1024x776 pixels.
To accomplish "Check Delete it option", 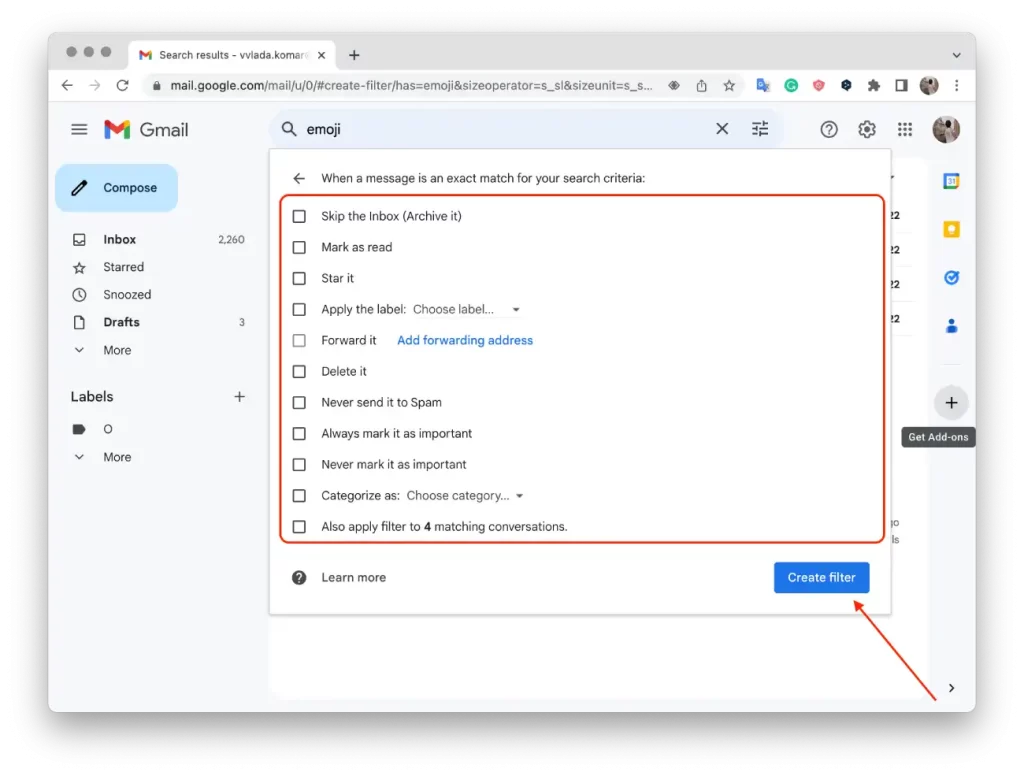I will click(299, 372).
